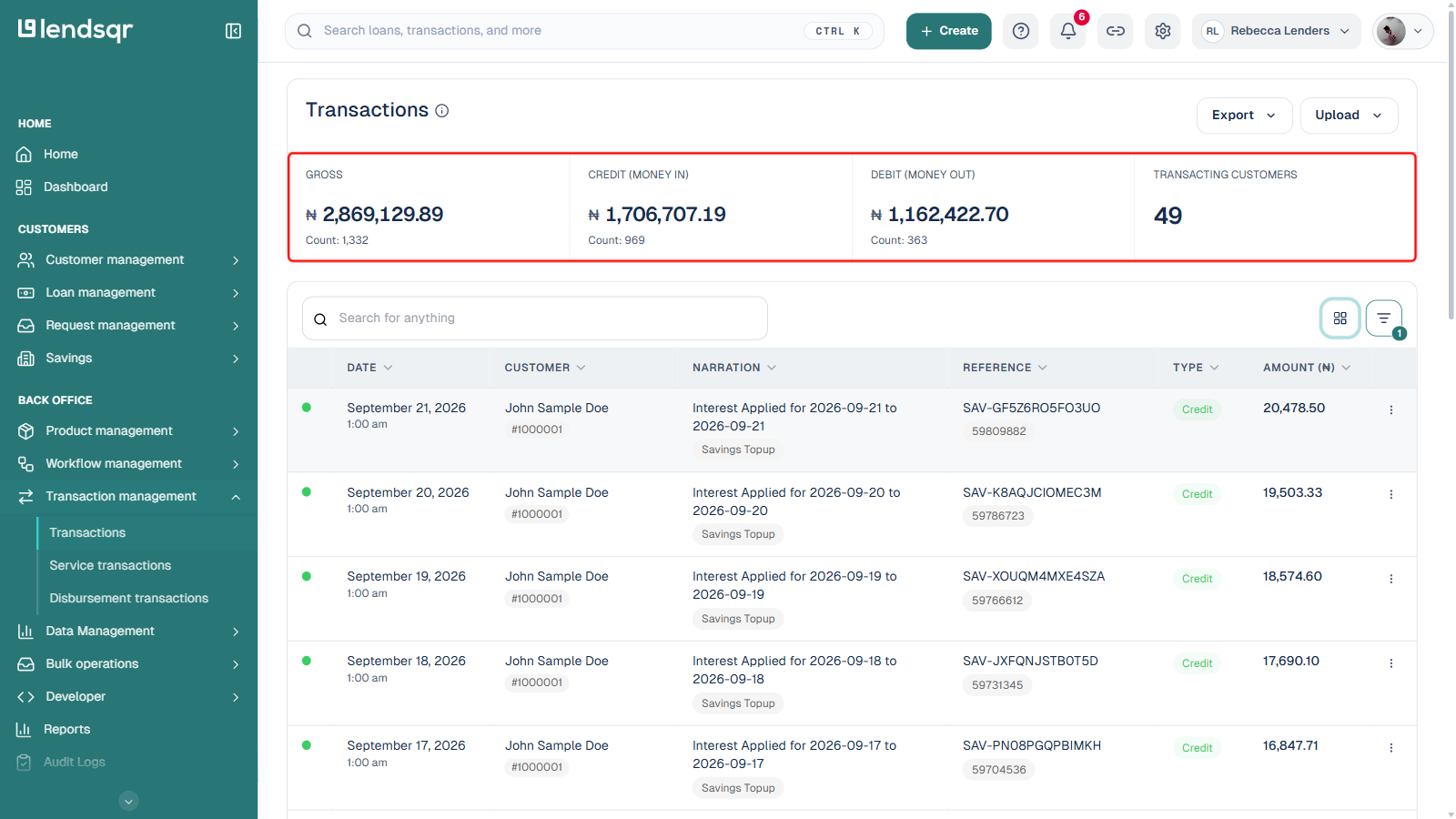The image size is (1456, 819).
Task: Click the Customer management people icon
Action: (26, 260)
